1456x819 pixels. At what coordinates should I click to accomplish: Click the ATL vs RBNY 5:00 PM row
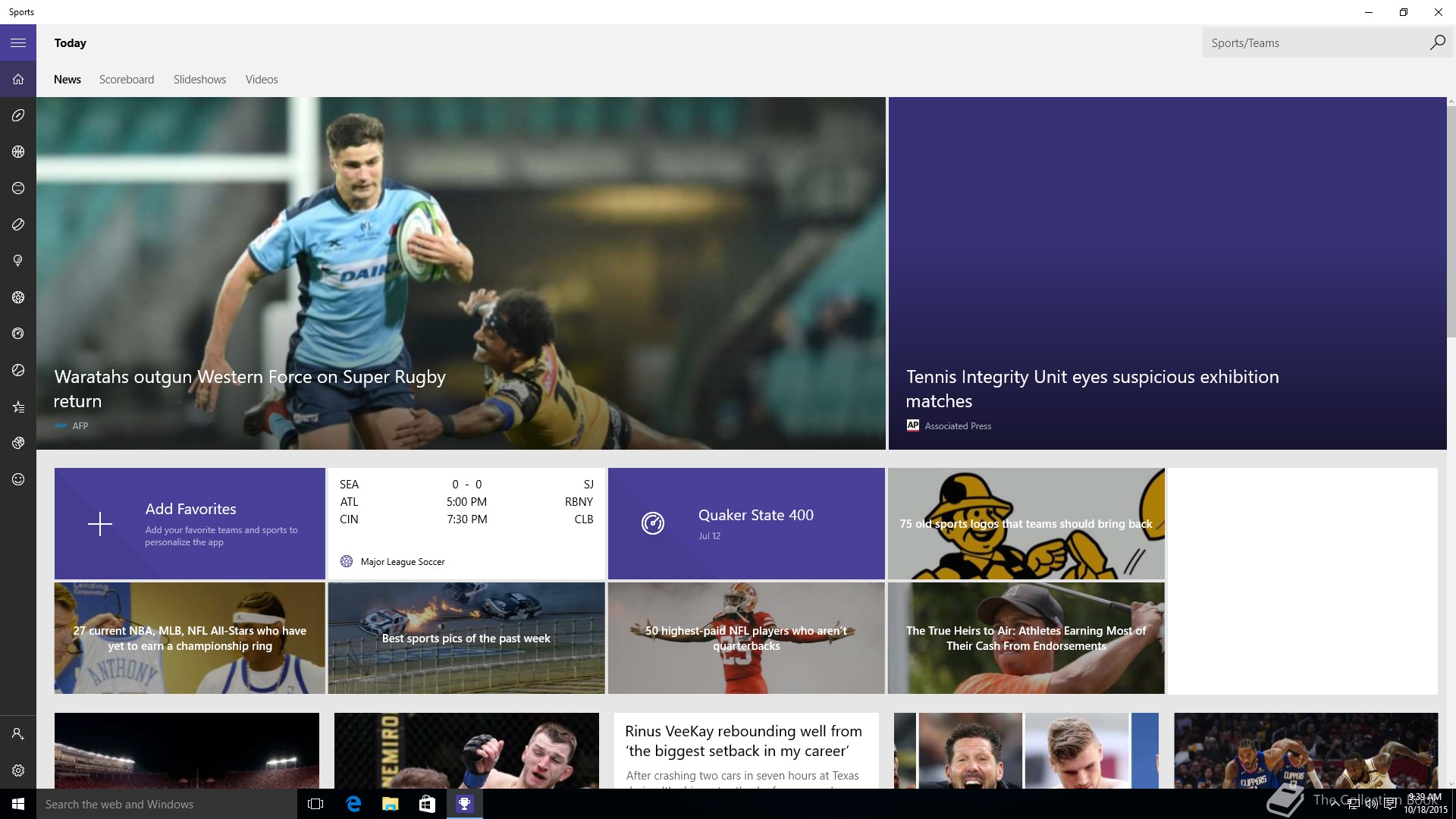click(466, 501)
